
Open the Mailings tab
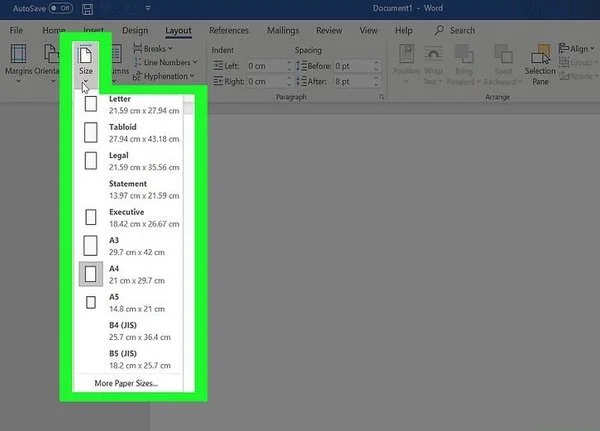click(283, 30)
